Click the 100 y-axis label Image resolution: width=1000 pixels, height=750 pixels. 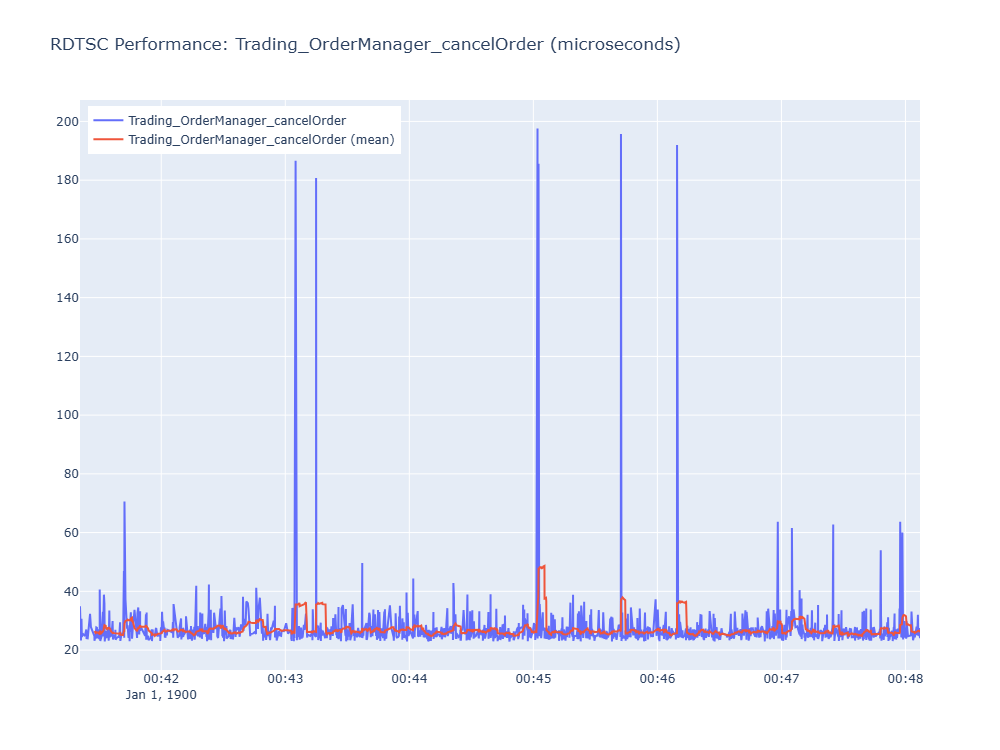[x=68, y=415]
